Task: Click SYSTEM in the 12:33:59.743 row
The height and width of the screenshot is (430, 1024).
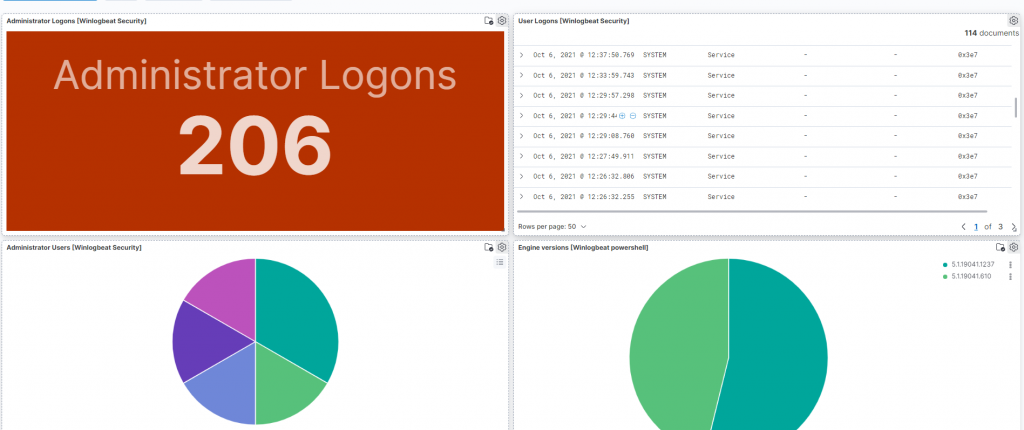Action: pos(655,75)
